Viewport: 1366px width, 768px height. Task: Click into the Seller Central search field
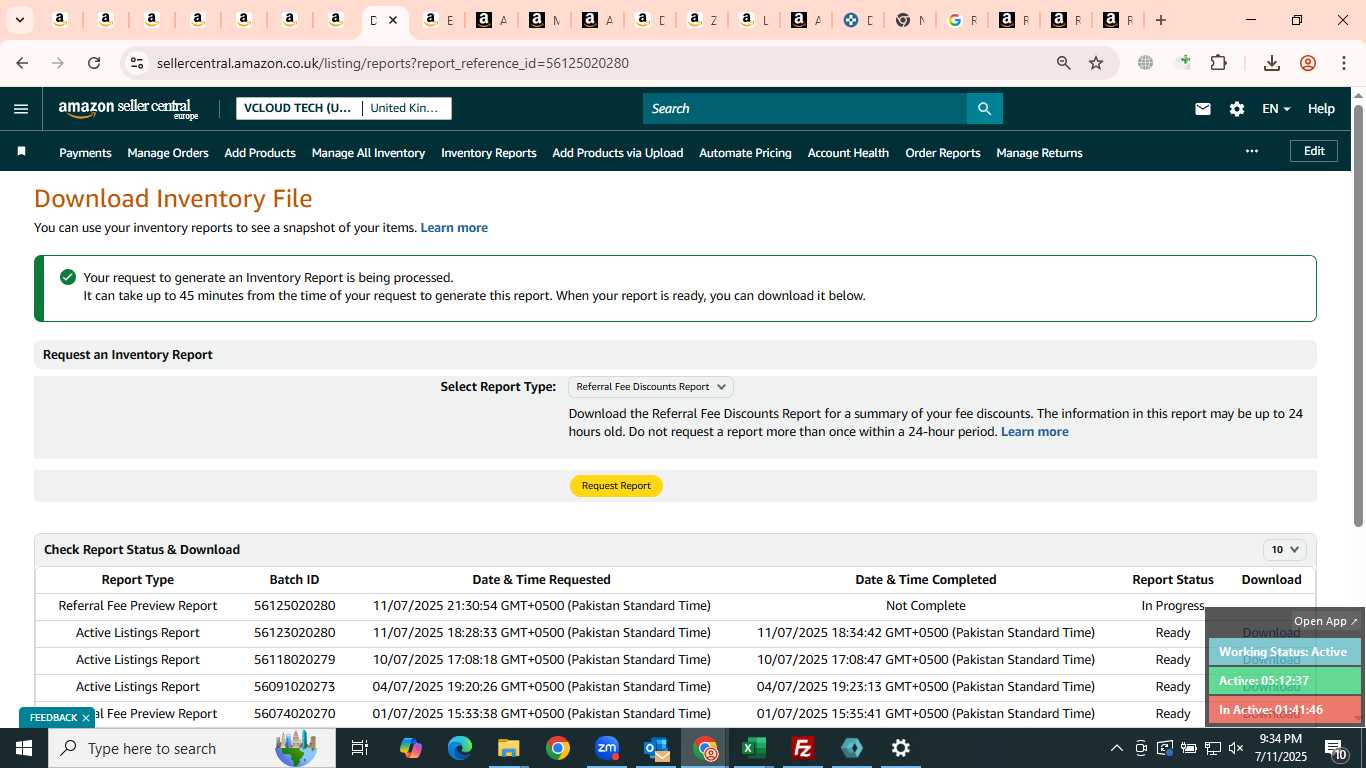coord(805,109)
